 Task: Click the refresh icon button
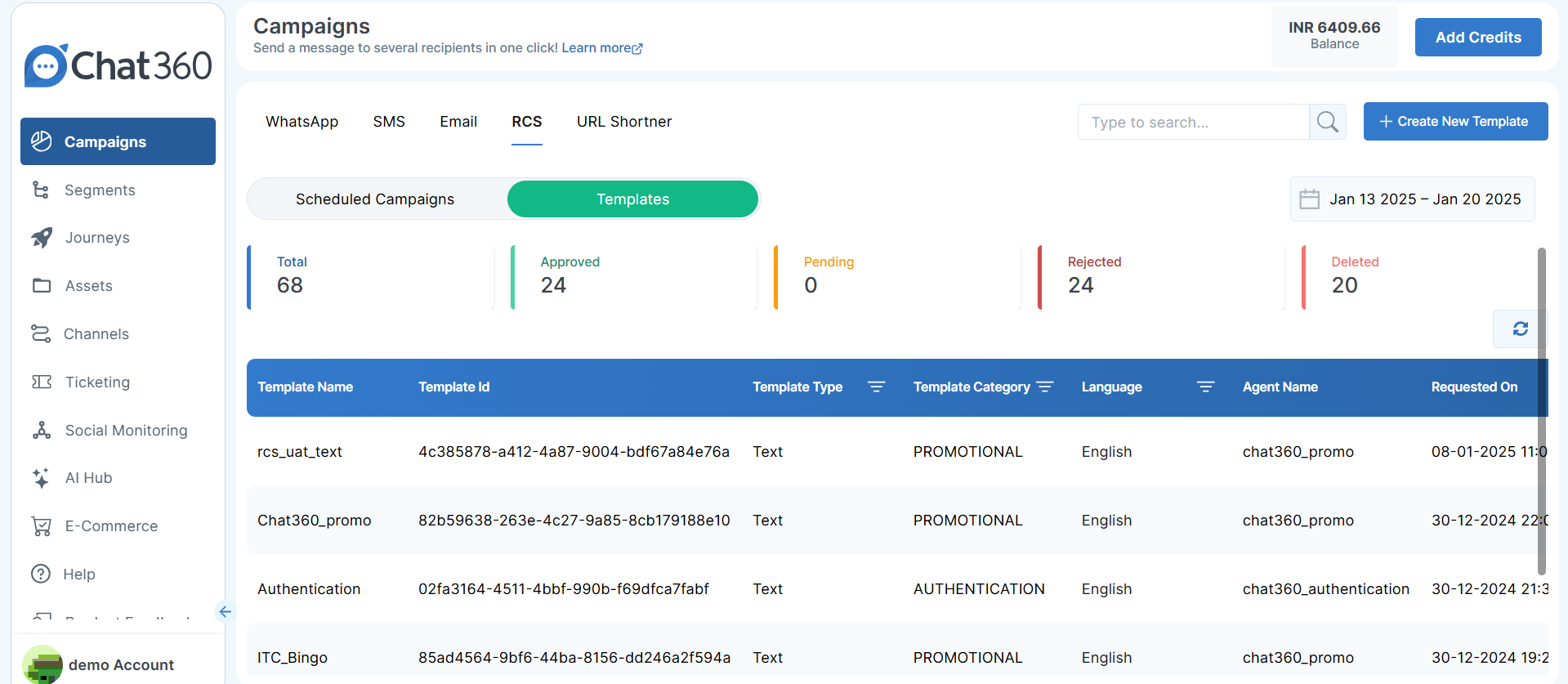1520,329
